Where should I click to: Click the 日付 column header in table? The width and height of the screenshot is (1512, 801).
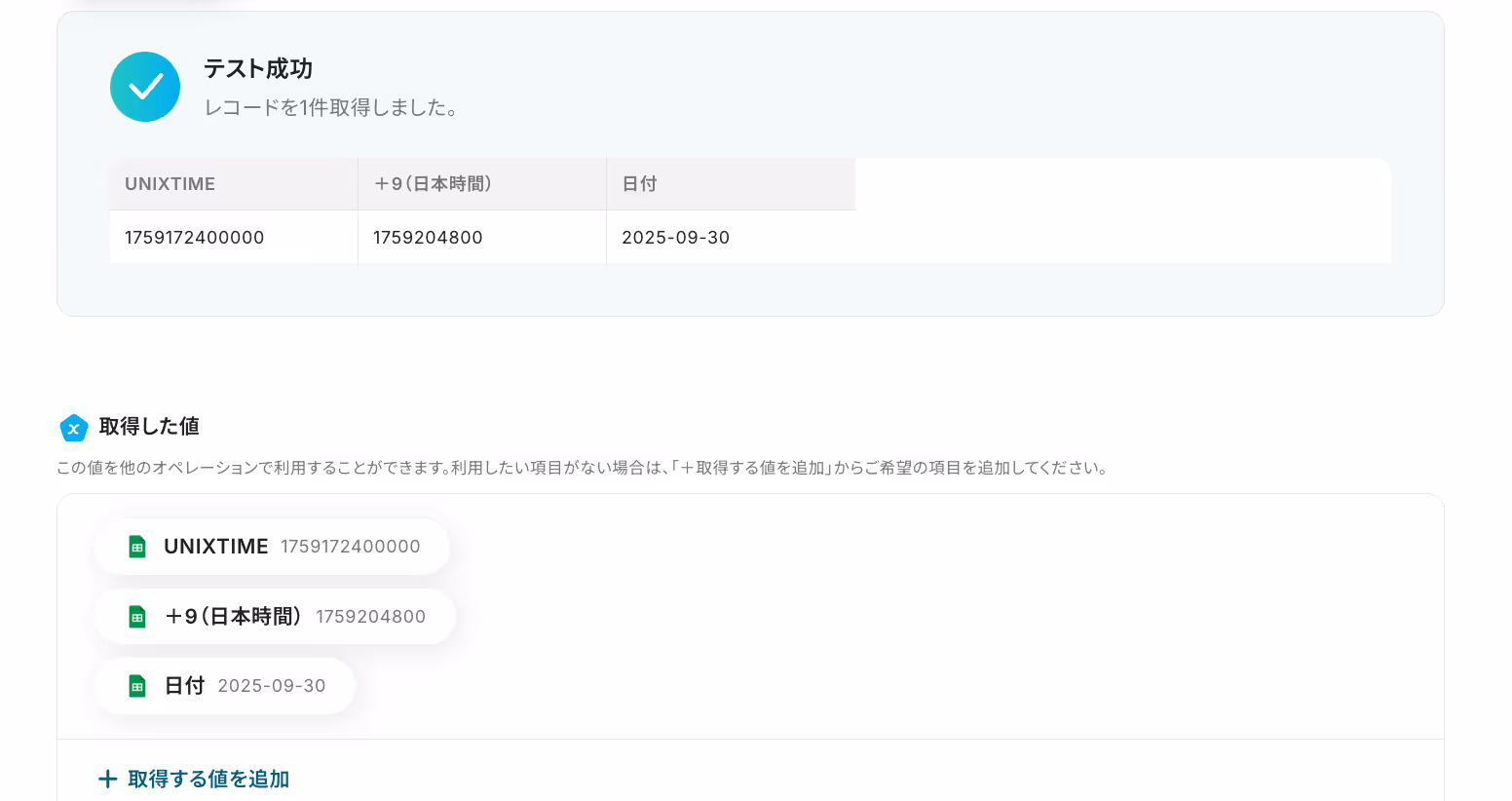731,184
